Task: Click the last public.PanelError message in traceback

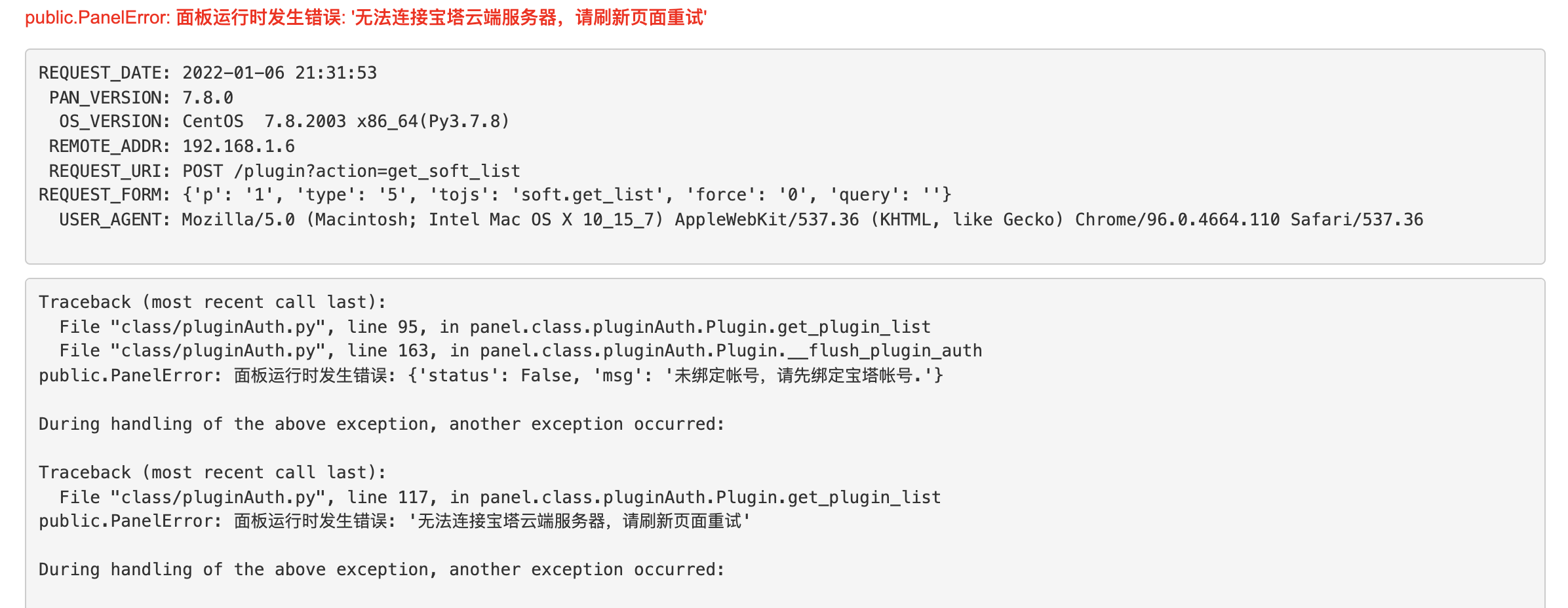Action: [x=395, y=522]
